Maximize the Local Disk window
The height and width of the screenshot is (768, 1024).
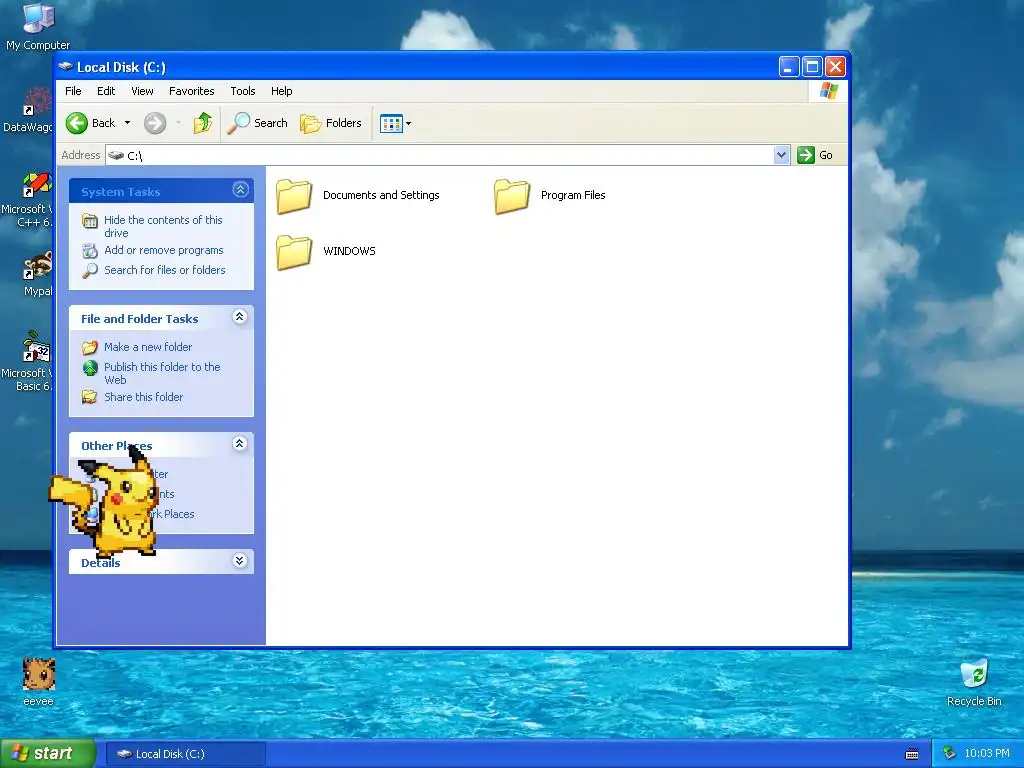tap(812, 67)
